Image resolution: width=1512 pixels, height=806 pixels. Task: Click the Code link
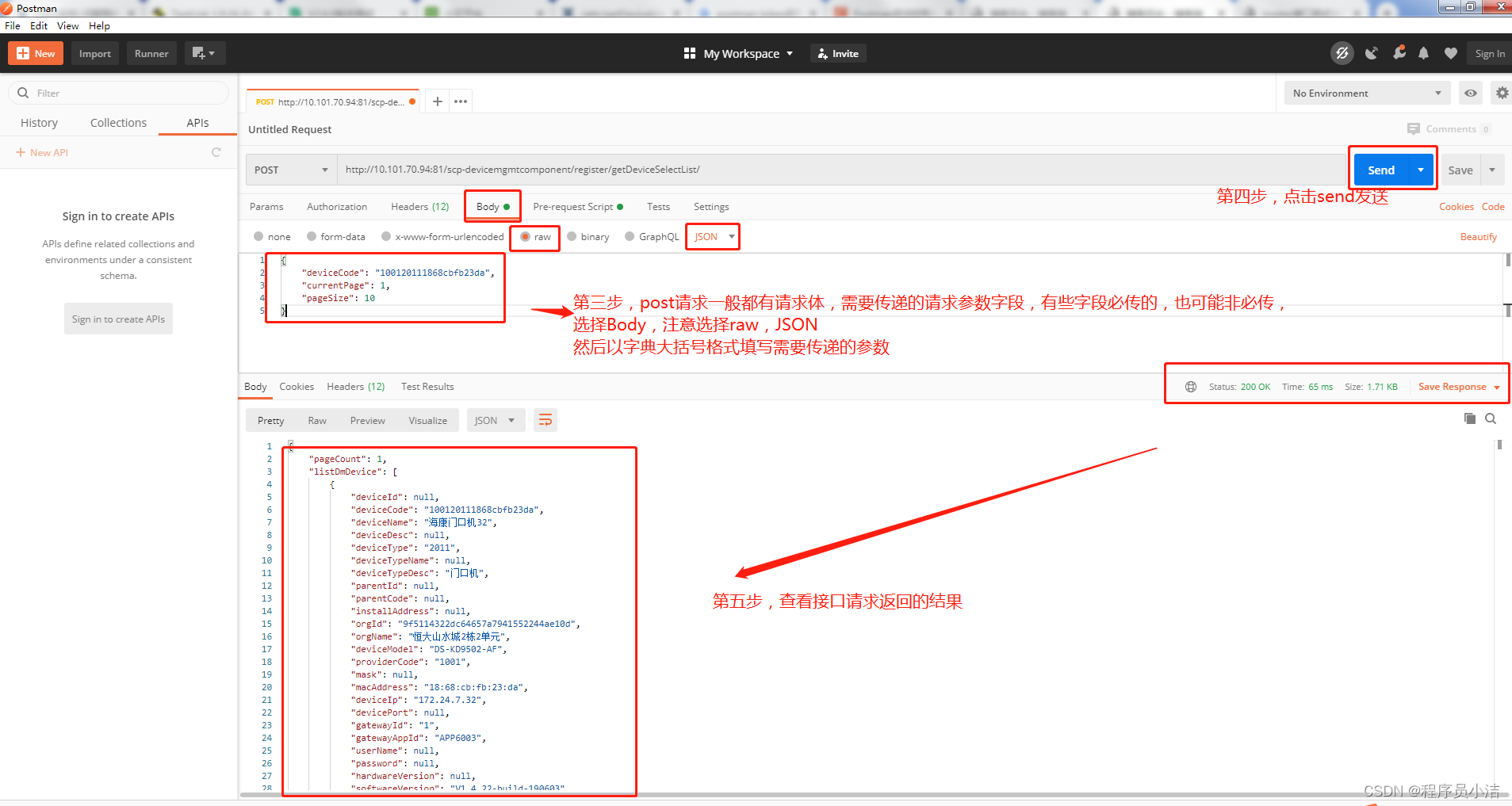click(x=1493, y=207)
